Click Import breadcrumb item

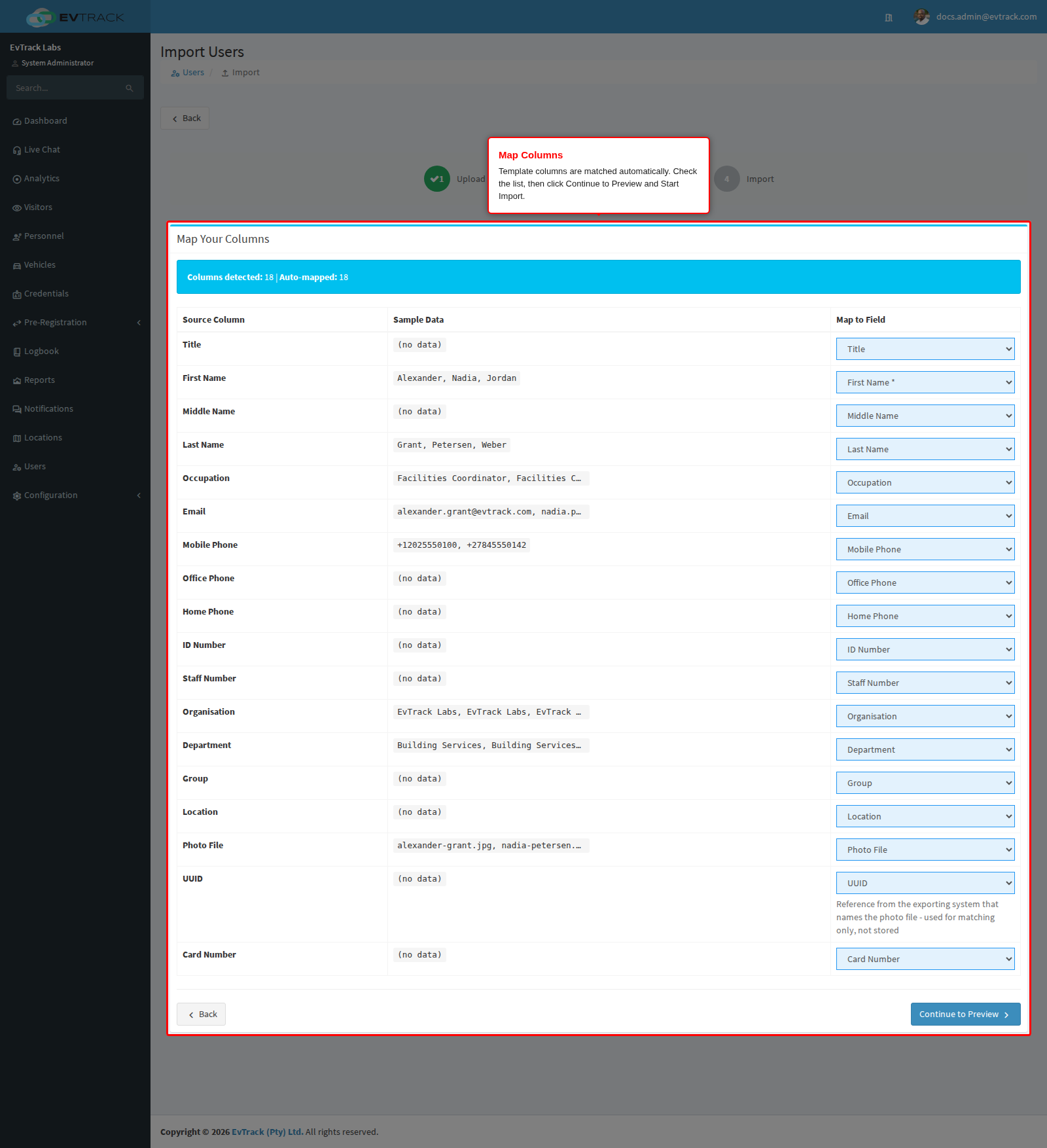(241, 73)
